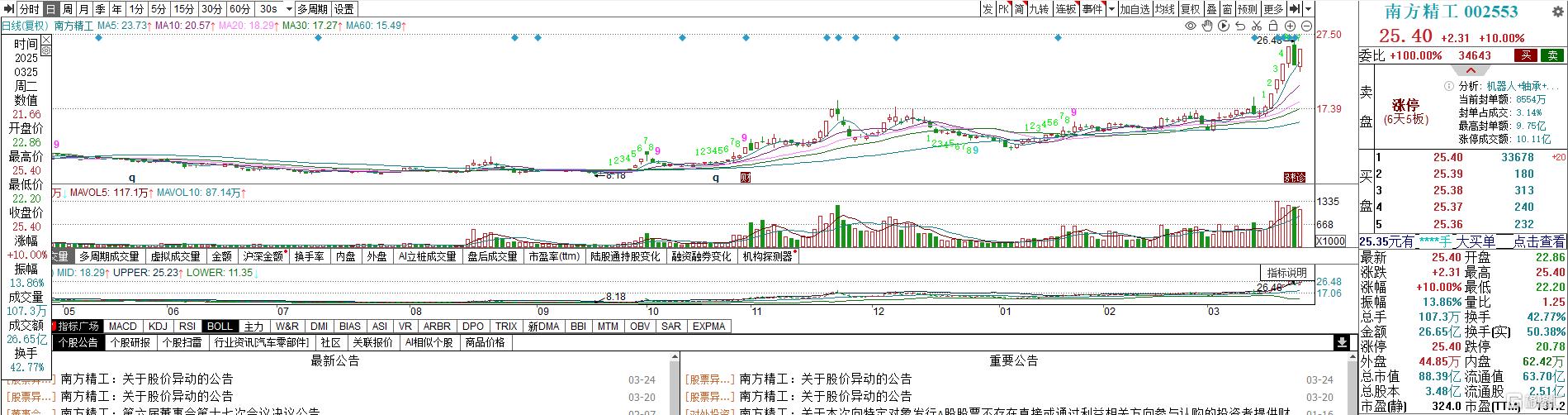Open the 连板 dropdown
1568x415 pixels.
1066,9
